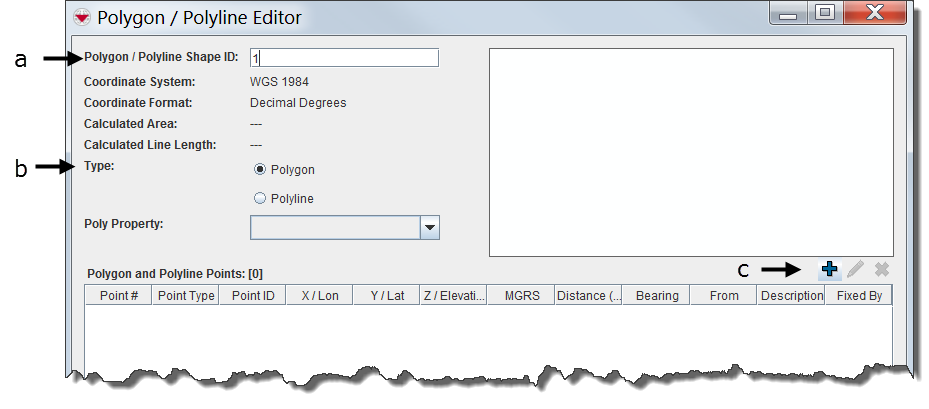This screenshot has height=409, width=929.
Task: Open the Poly Property dropdown arrow
Action: click(x=429, y=228)
